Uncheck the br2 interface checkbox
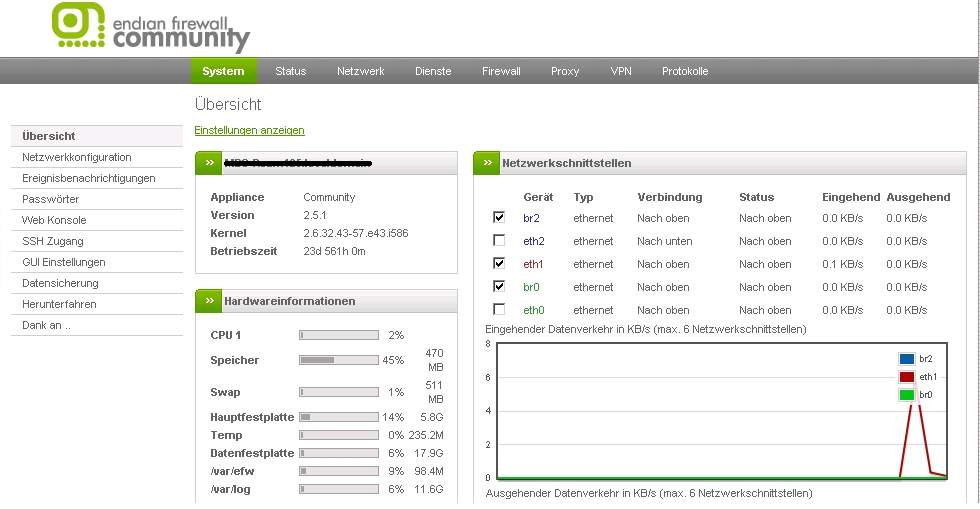Viewport: 980px width, 509px height. (499, 217)
